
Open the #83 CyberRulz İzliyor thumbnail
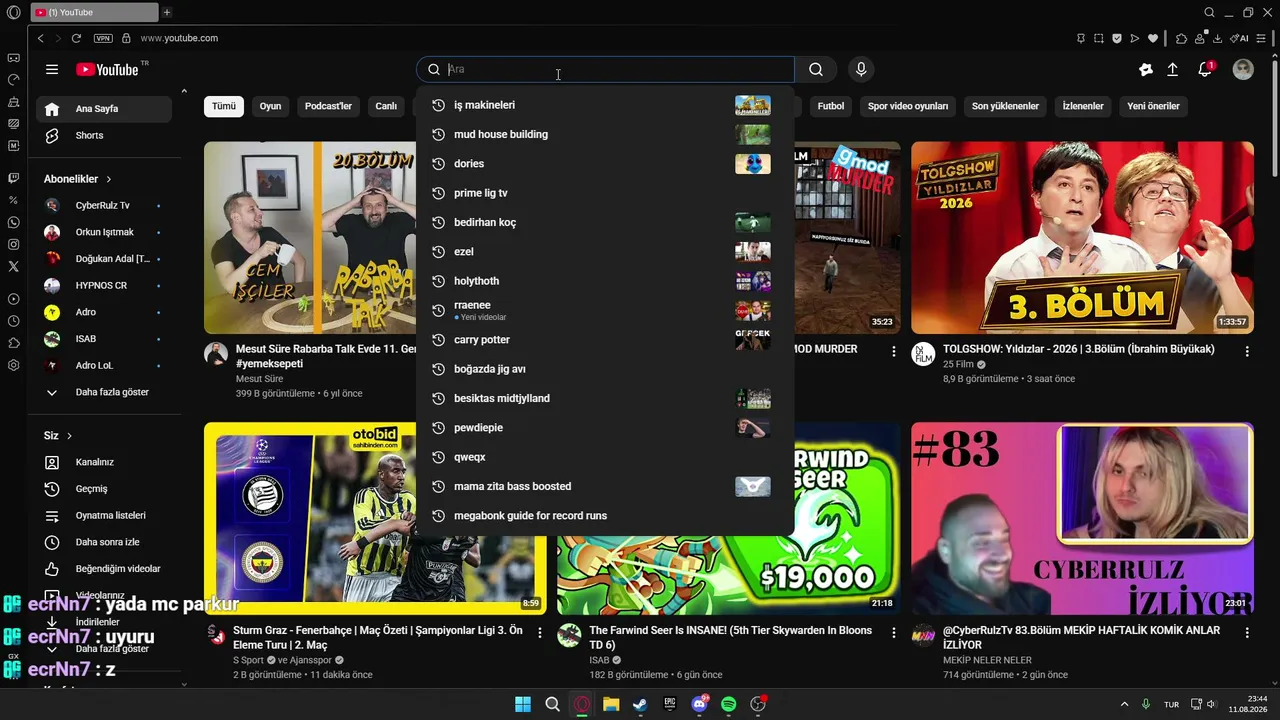coord(1082,518)
